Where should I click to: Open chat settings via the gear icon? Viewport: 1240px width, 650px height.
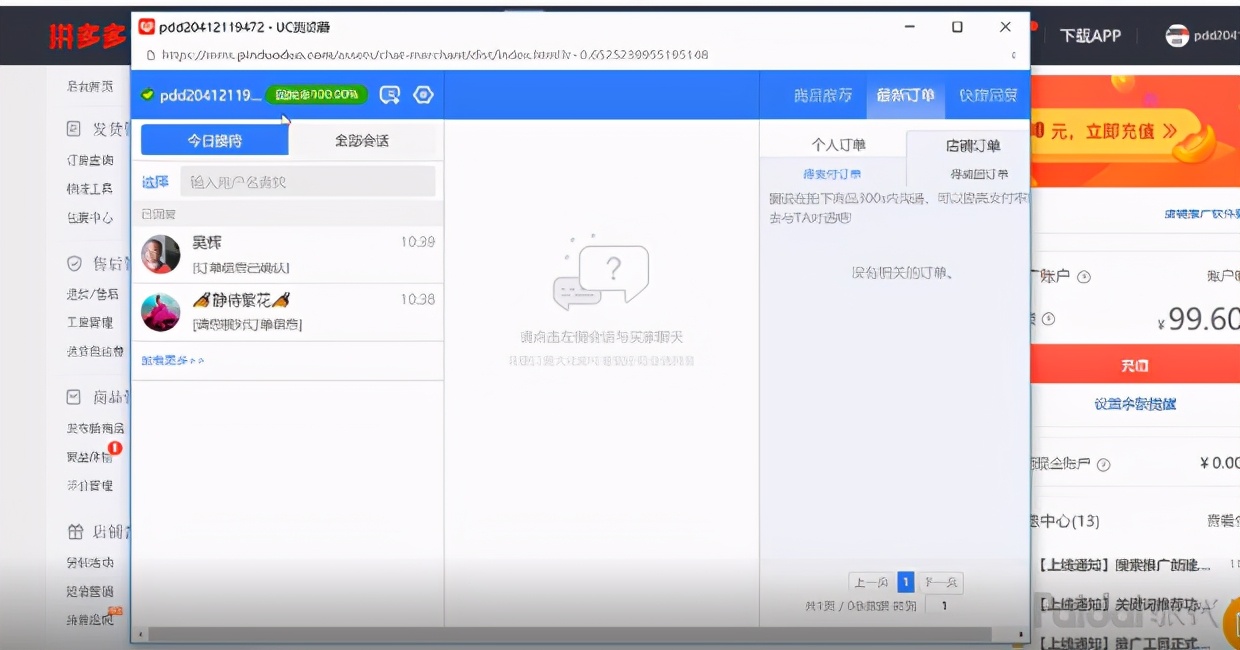[x=423, y=95]
